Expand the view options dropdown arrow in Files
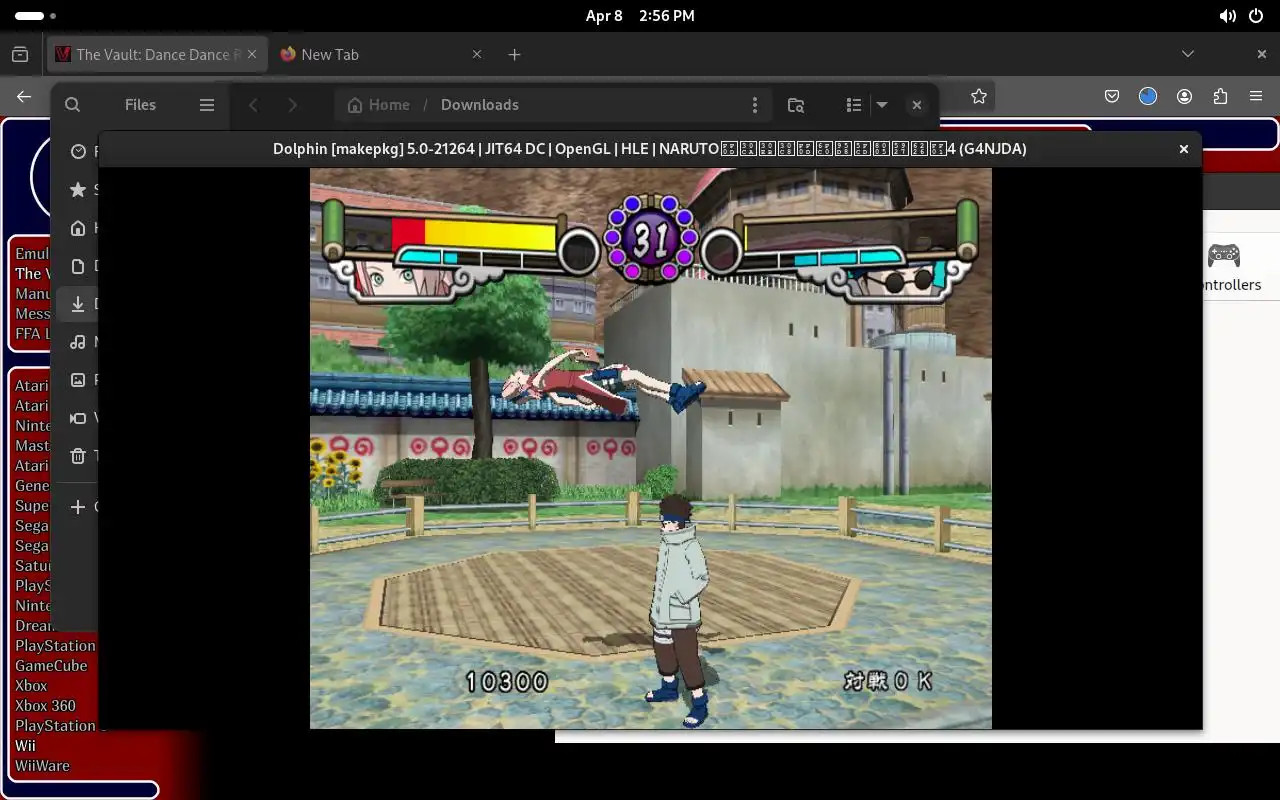Viewport: 1280px width, 800px height. 882,105
